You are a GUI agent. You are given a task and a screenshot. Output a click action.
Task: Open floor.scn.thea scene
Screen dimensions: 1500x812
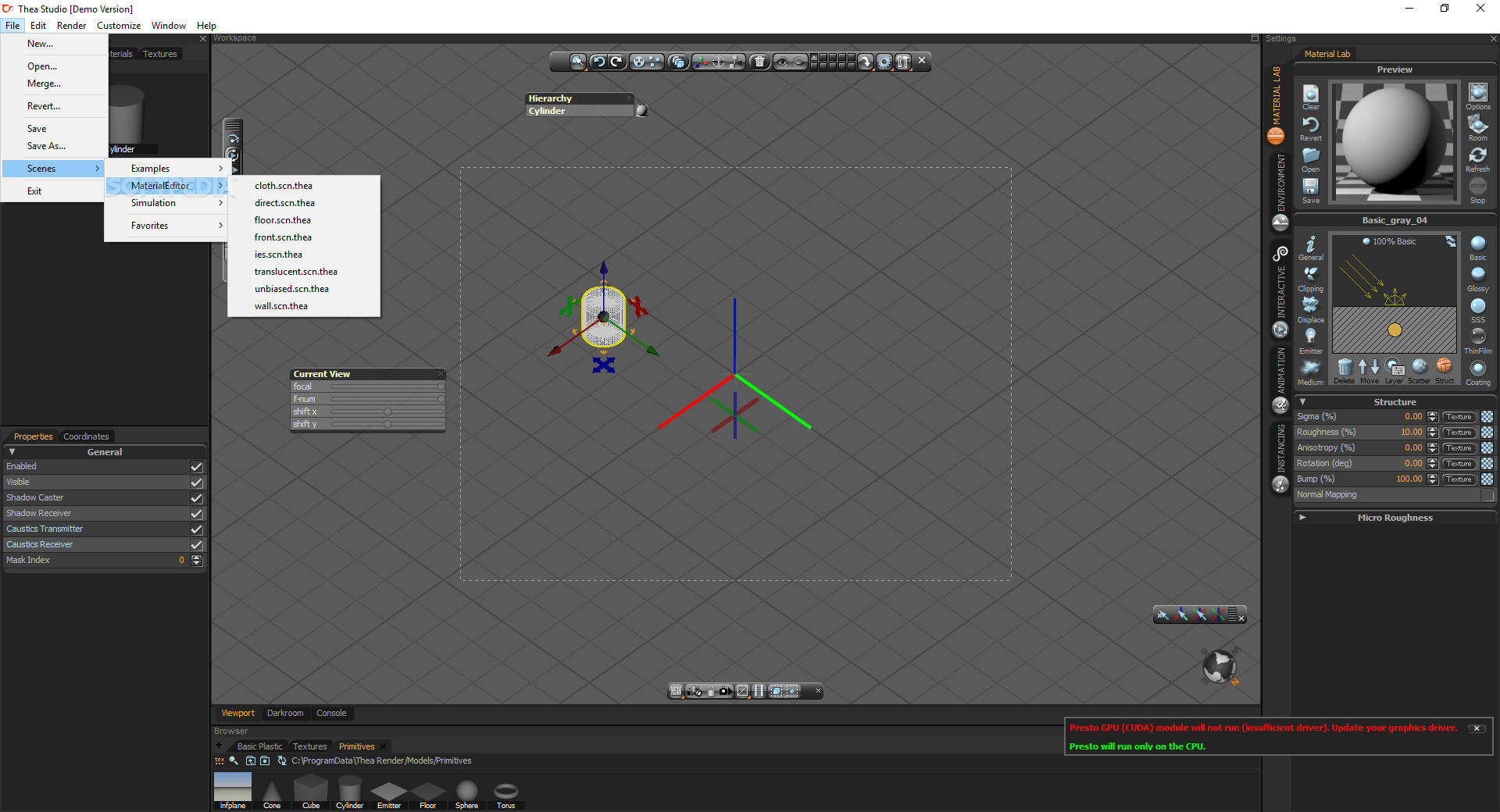coord(304,220)
